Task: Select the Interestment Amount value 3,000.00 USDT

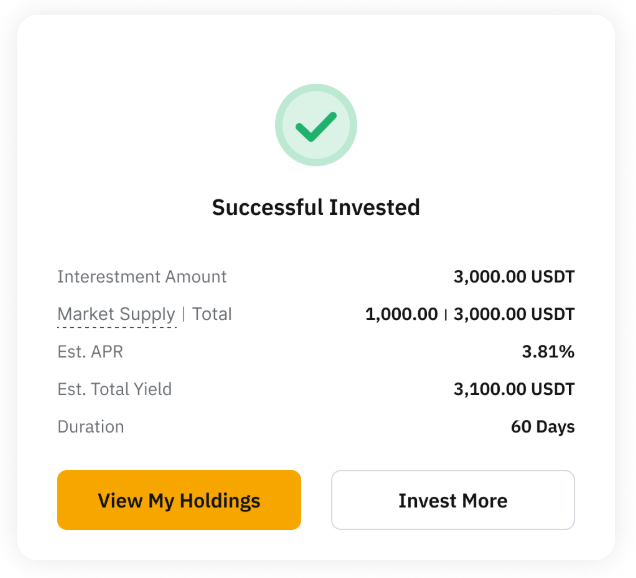Action: tap(514, 277)
